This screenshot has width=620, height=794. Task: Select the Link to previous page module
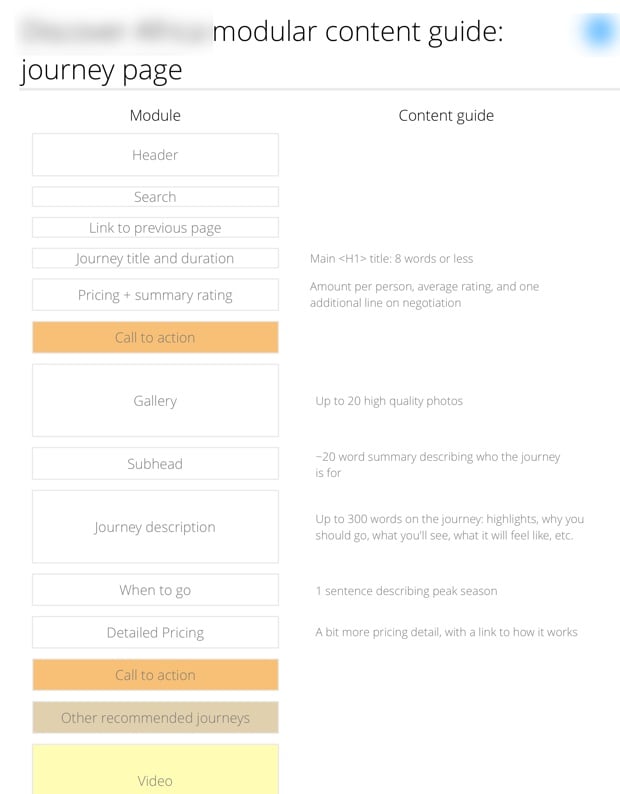(x=155, y=228)
